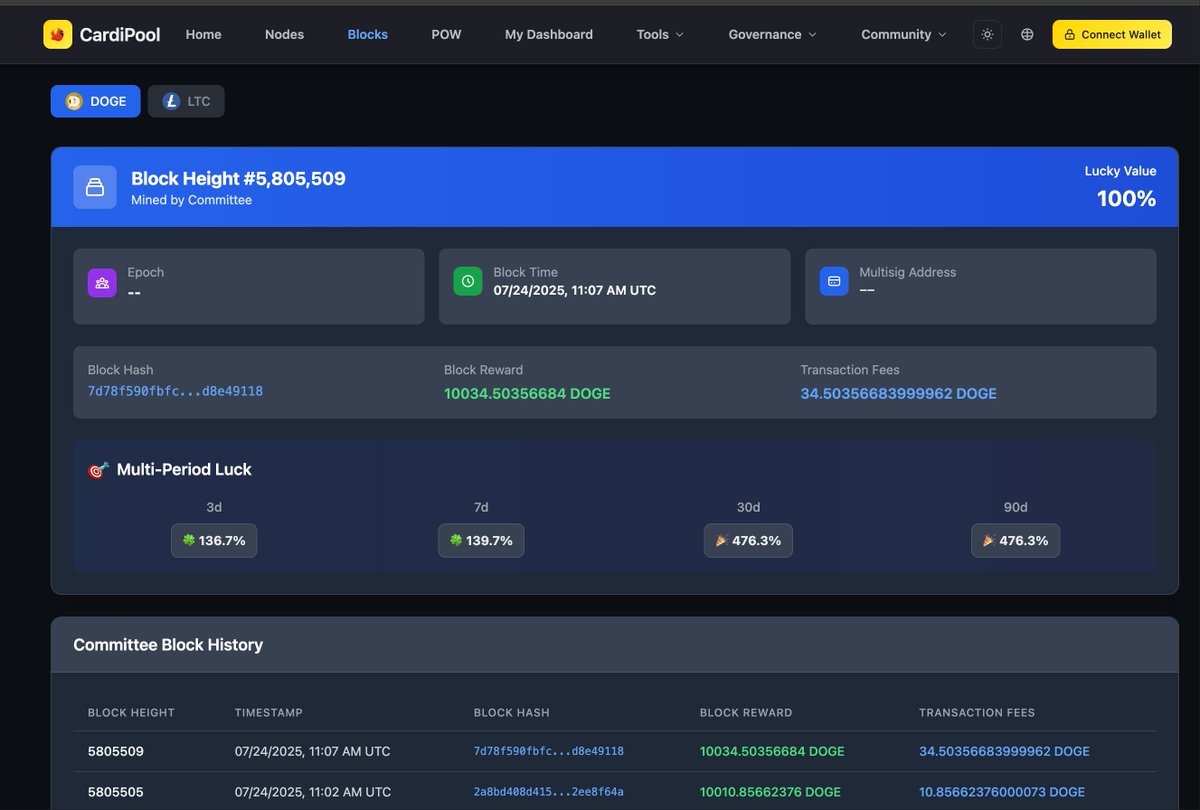
Task: Click the purple Epoch icon
Action: point(102,282)
